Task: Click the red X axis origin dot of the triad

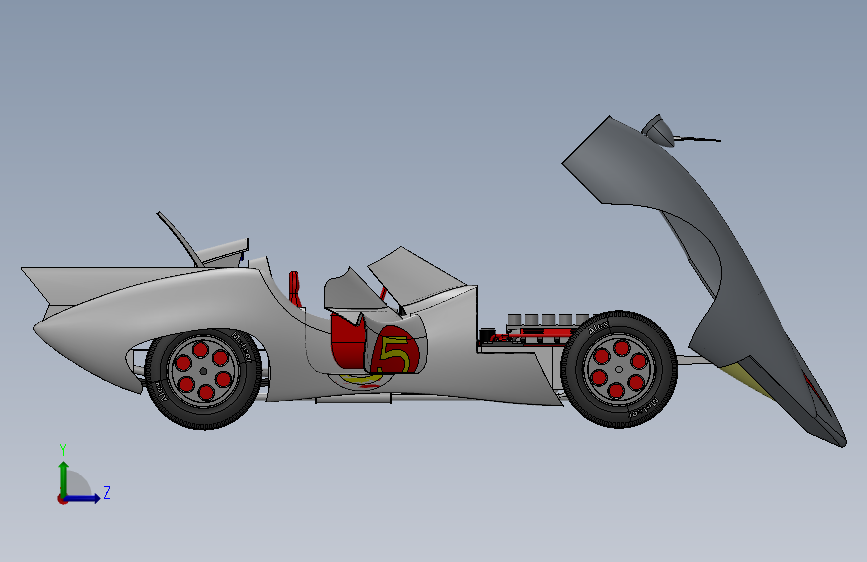Action: coord(62,499)
